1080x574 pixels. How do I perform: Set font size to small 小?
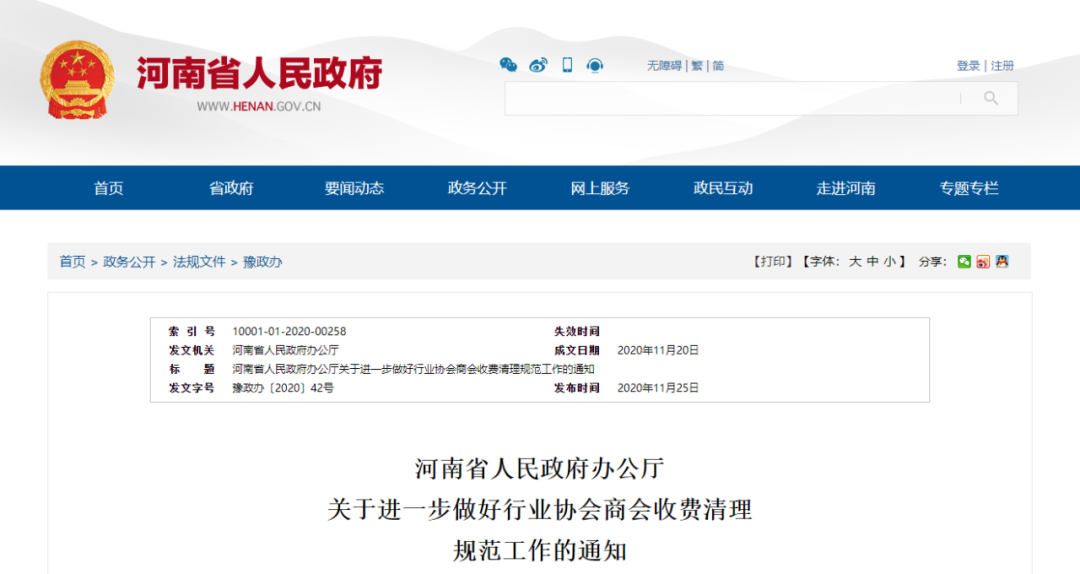(889, 261)
